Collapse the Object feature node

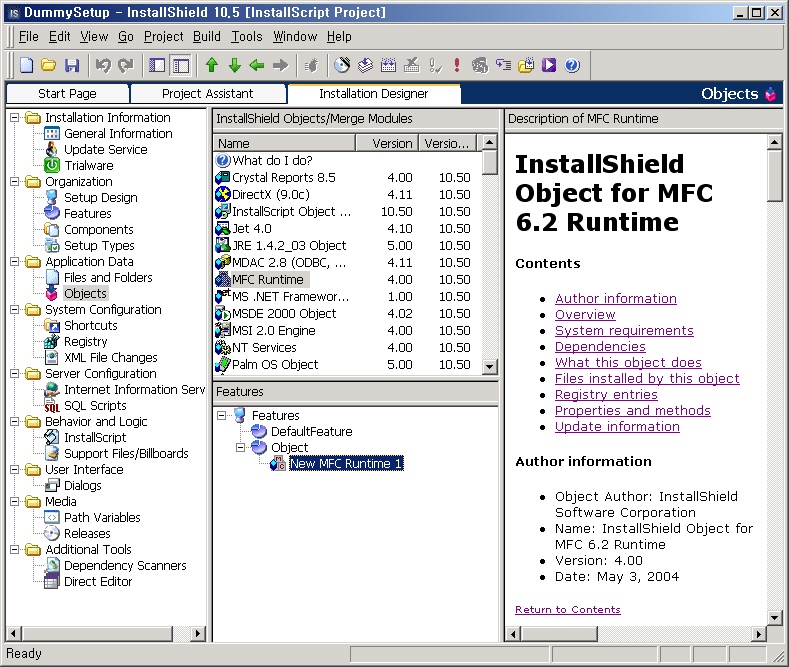241,447
